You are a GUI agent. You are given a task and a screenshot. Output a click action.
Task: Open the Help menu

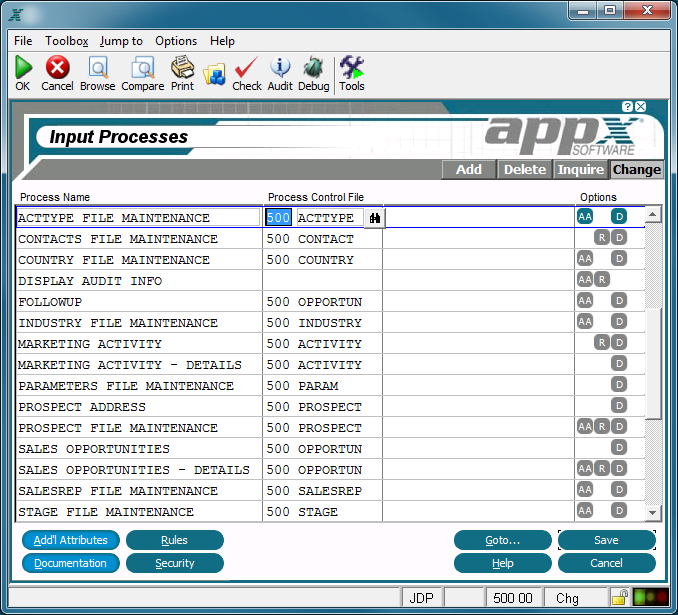(222, 41)
